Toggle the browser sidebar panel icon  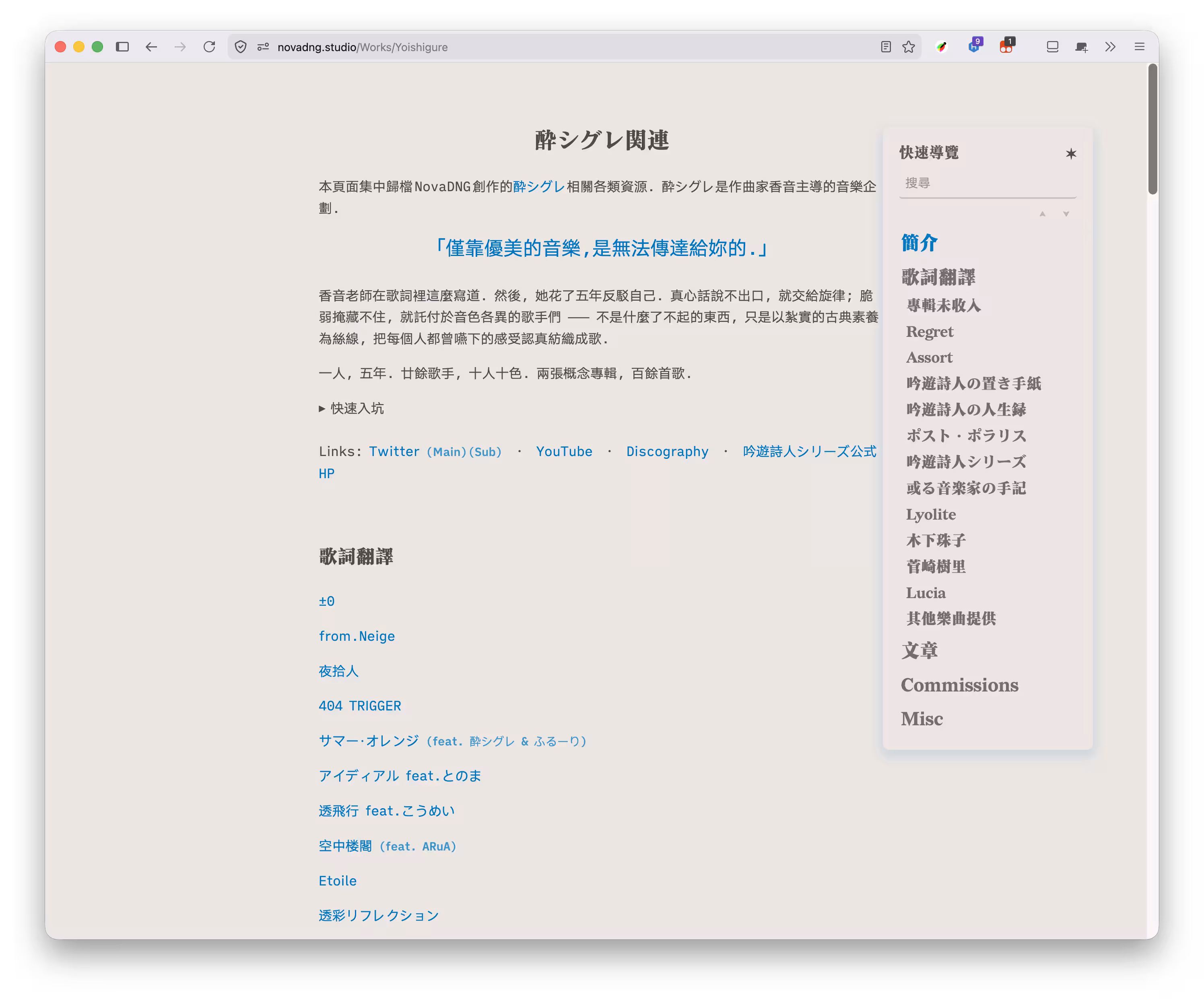click(x=122, y=47)
